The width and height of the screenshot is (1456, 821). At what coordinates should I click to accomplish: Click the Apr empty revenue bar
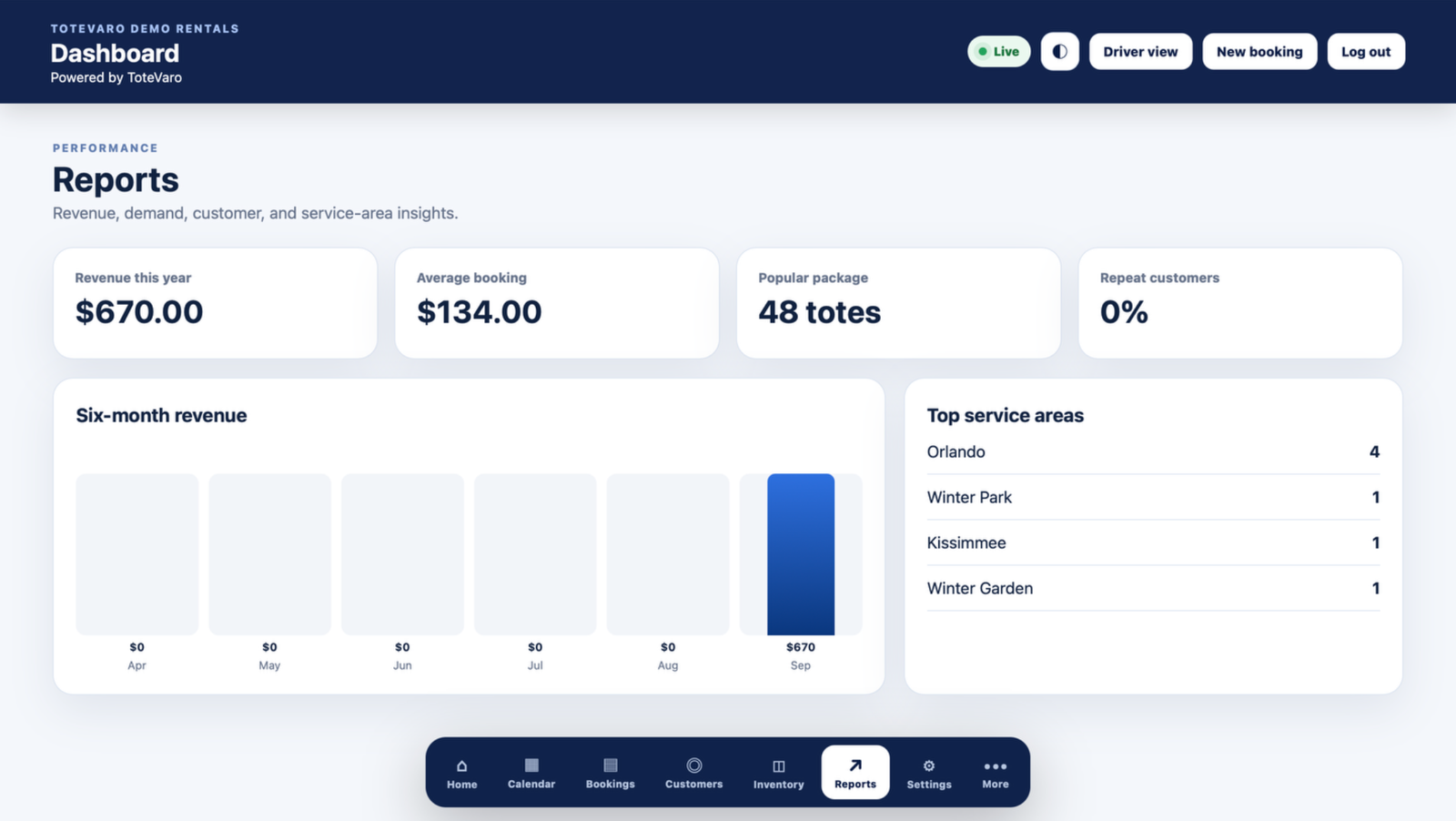(x=137, y=554)
